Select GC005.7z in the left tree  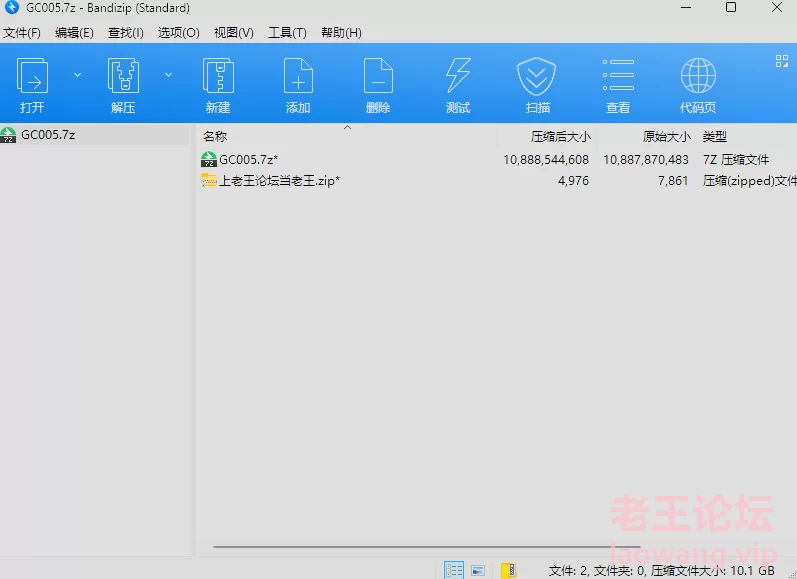[x=95, y=135]
